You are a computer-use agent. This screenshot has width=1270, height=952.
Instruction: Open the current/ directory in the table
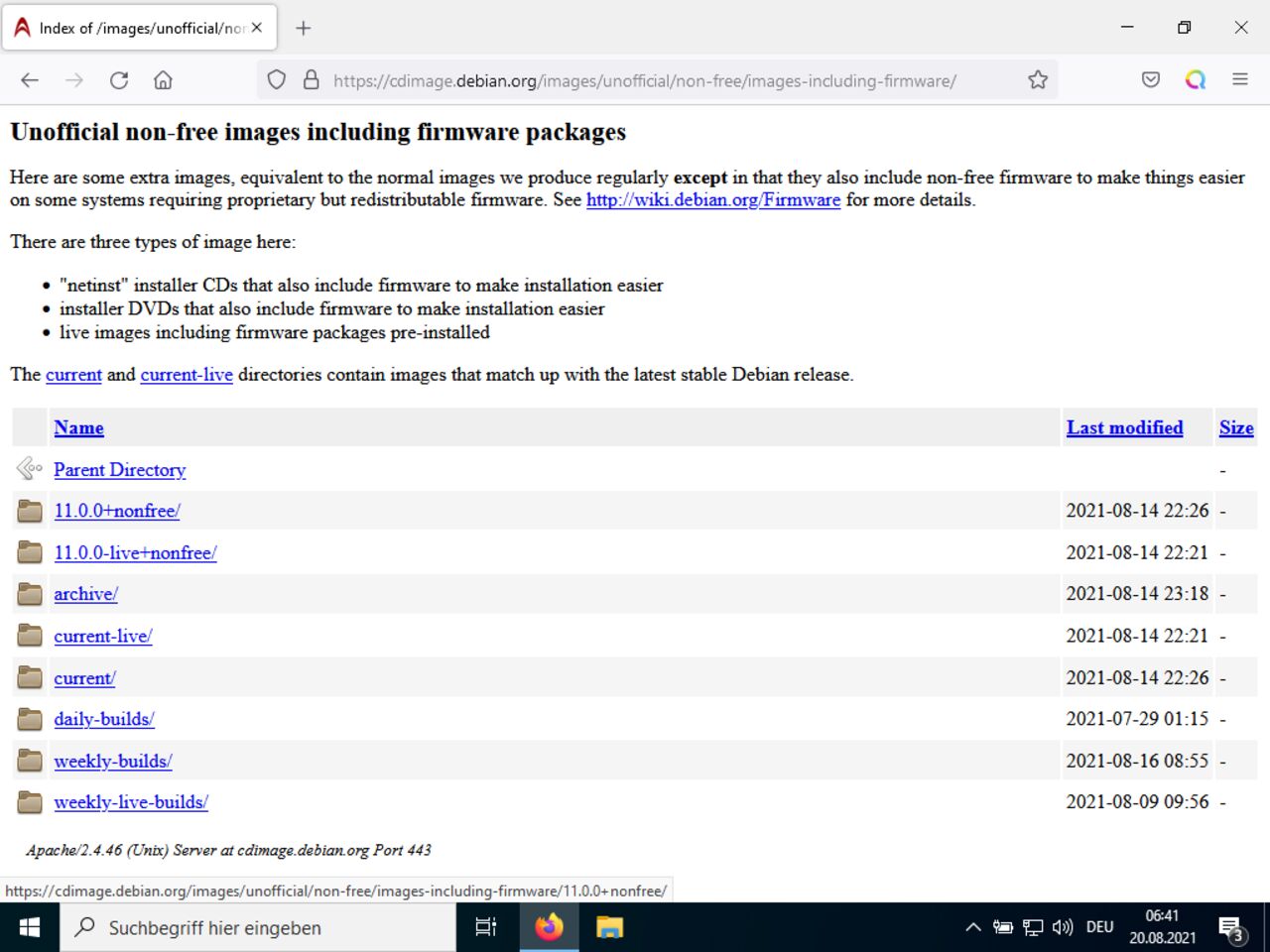point(84,678)
